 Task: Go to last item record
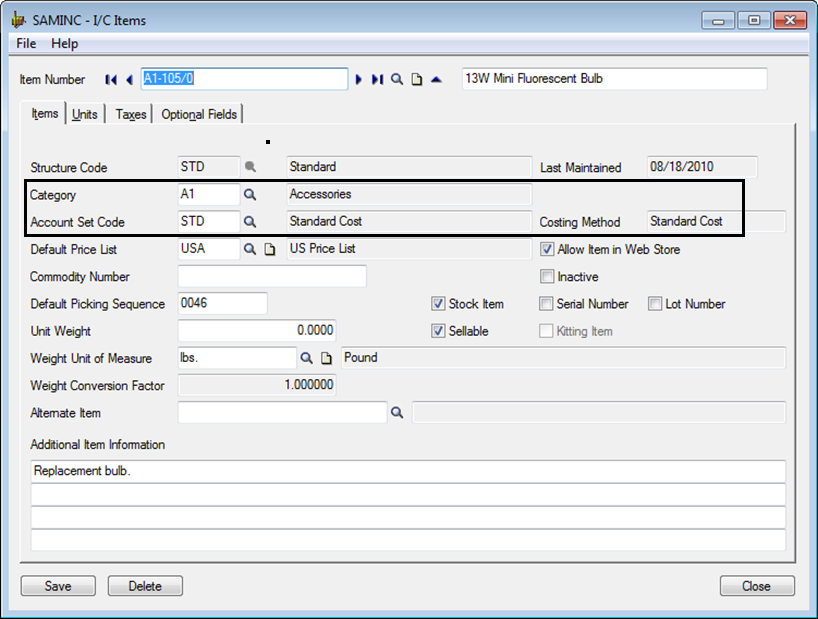[377, 79]
